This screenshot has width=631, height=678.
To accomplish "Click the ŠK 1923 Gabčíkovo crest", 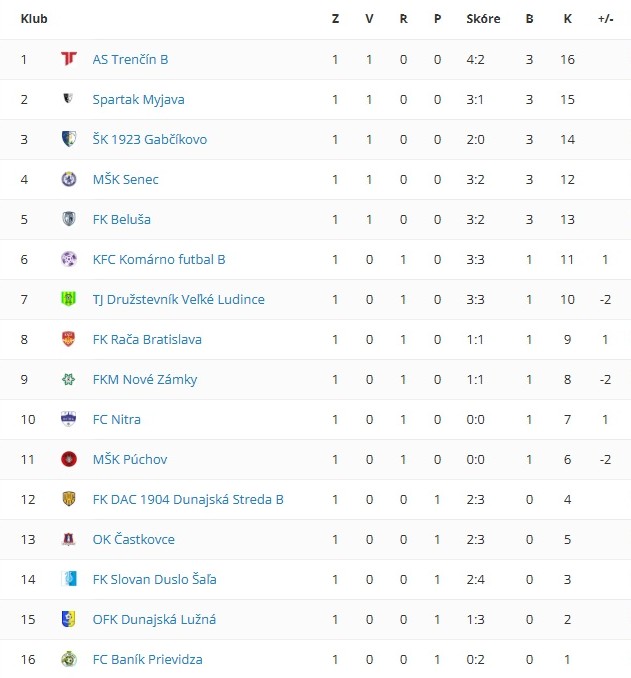I will [69, 139].
